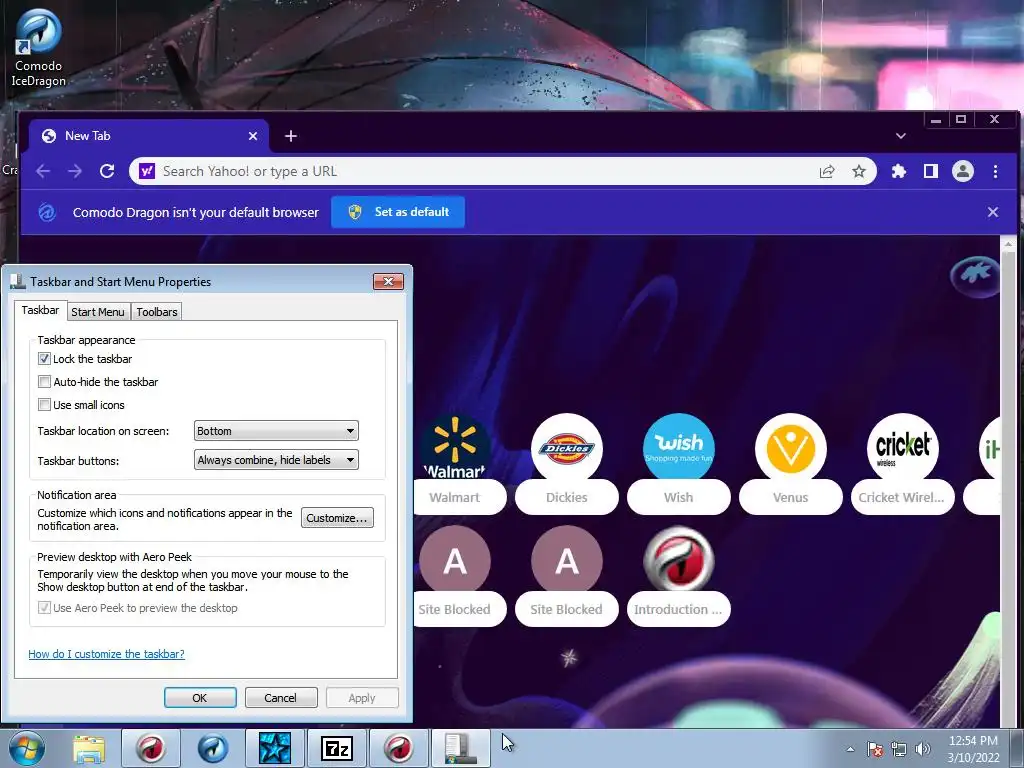Close the New Tab tab
The height and width of the screenshot is (768, 1024).
[253, 136]
